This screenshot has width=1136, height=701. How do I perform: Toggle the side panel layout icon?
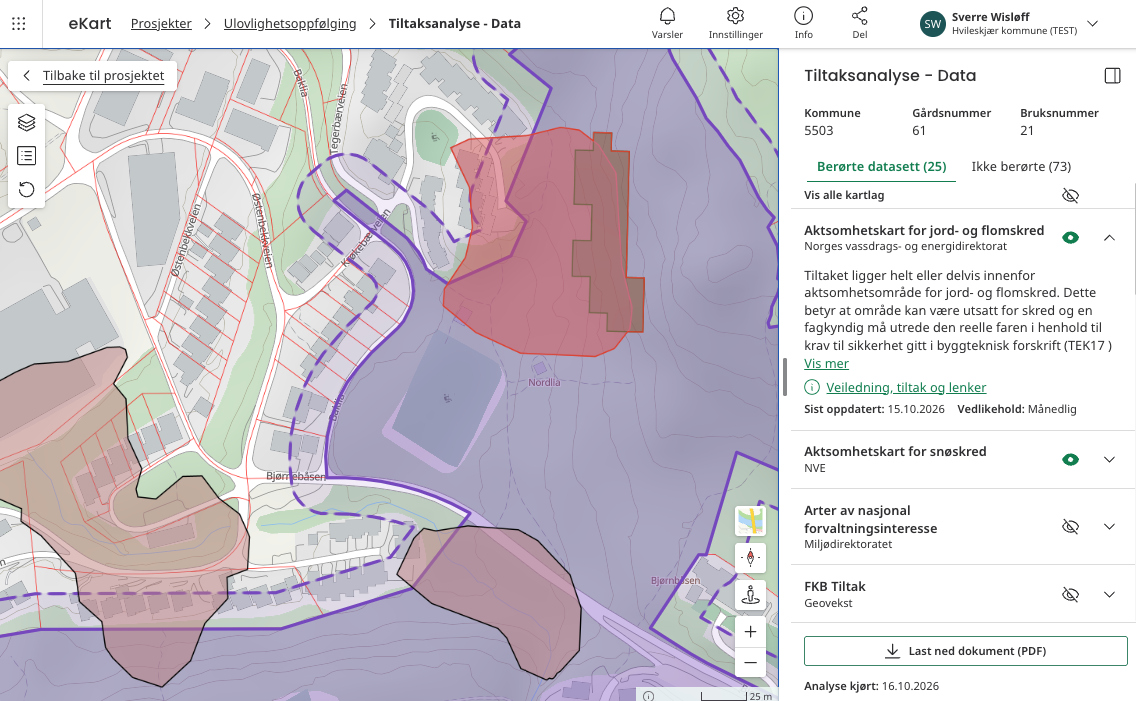click(1112, 76)
